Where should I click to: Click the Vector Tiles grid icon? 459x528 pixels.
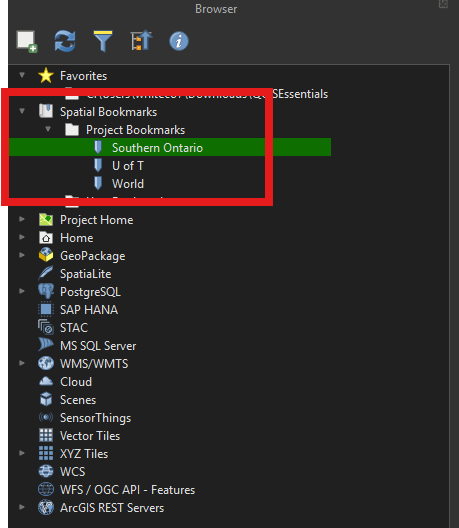tap(46, 435)
